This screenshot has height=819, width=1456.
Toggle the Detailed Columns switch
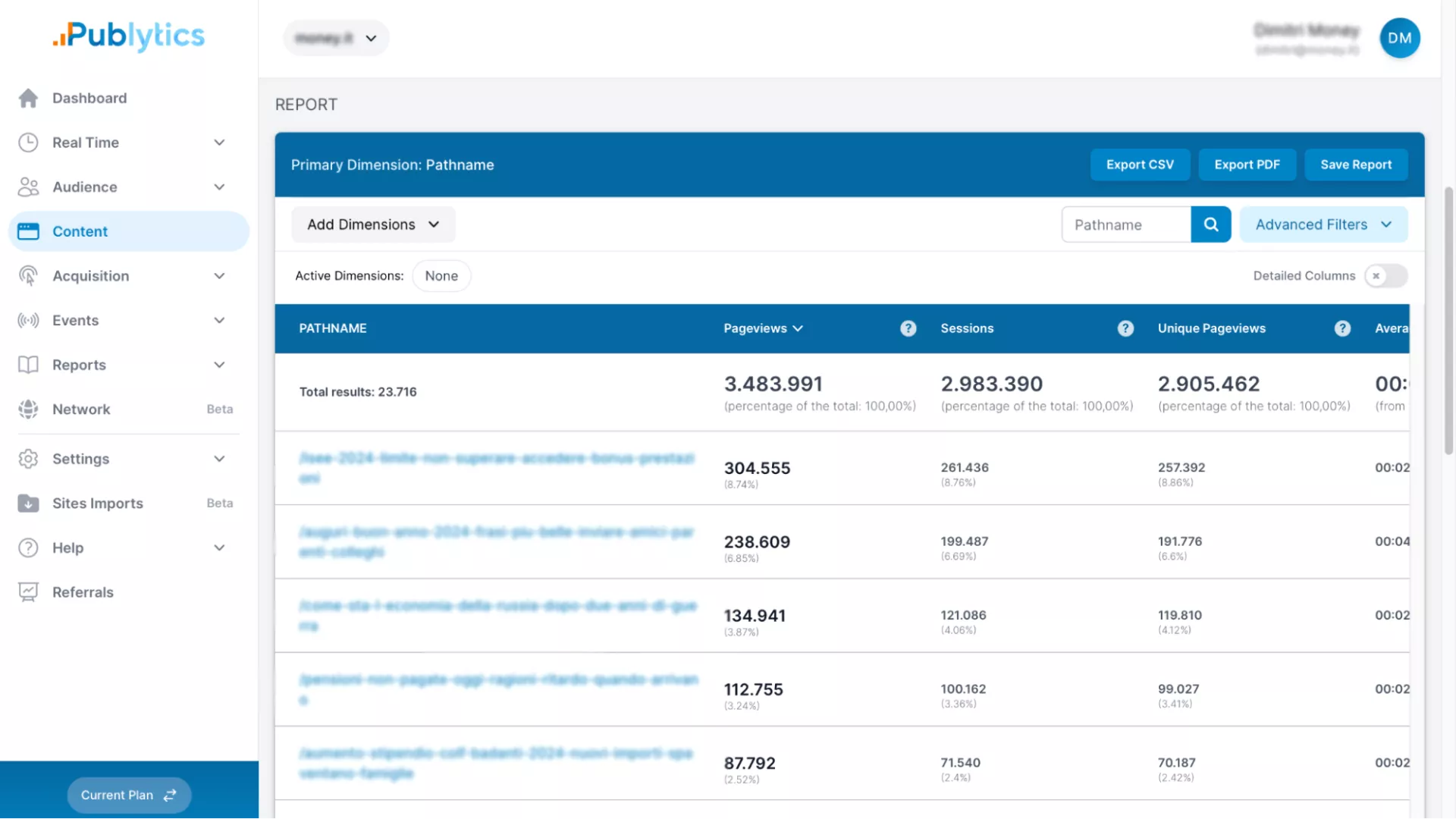[1385, 276]
